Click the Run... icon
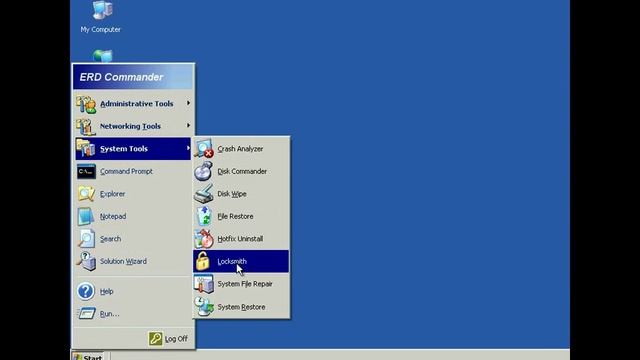Image resolution: width=640 pixels, height=360 pixels. pyautogui.click(x=86, y=313)
